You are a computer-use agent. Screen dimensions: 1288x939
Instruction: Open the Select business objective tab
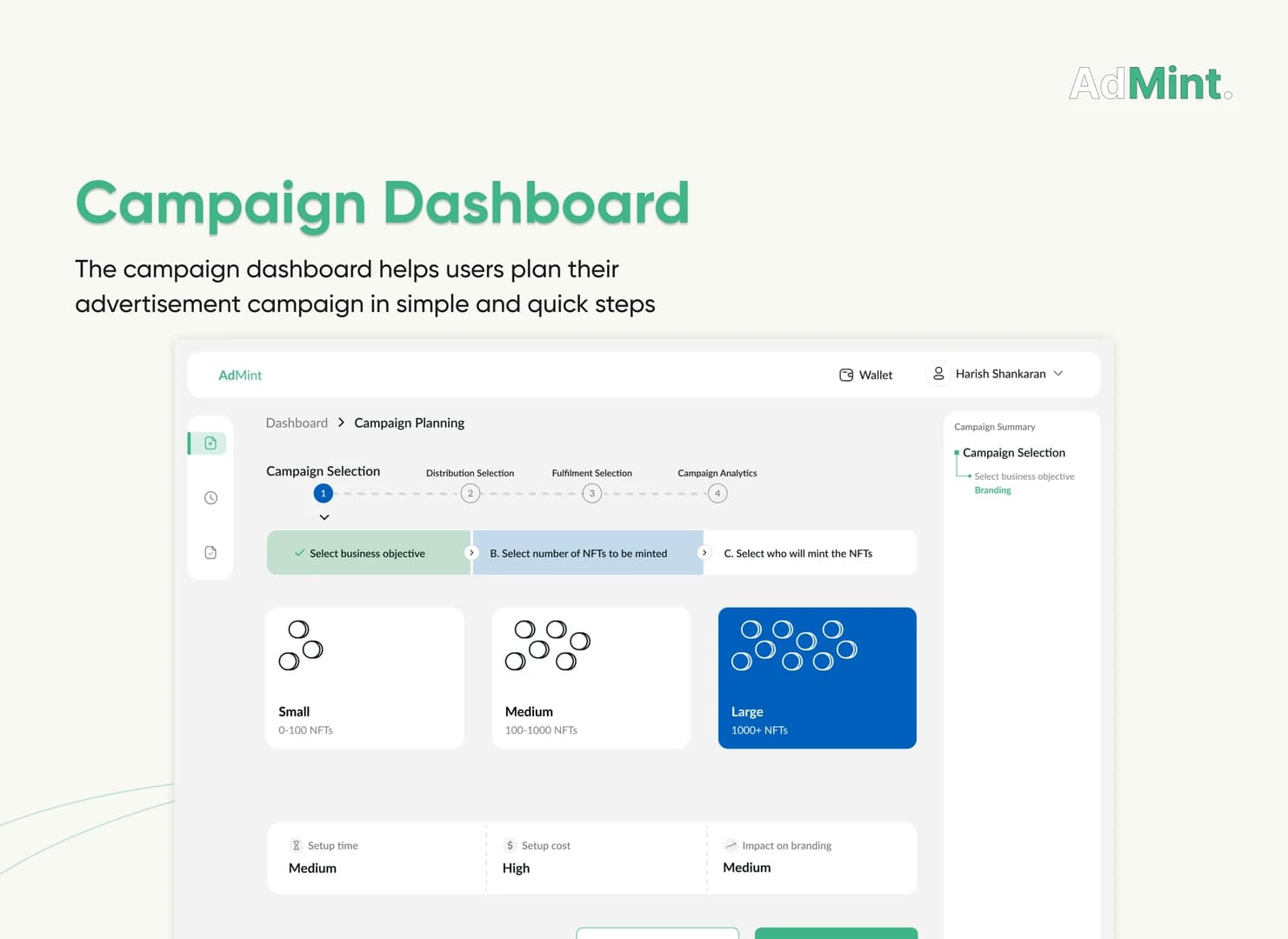367,554
